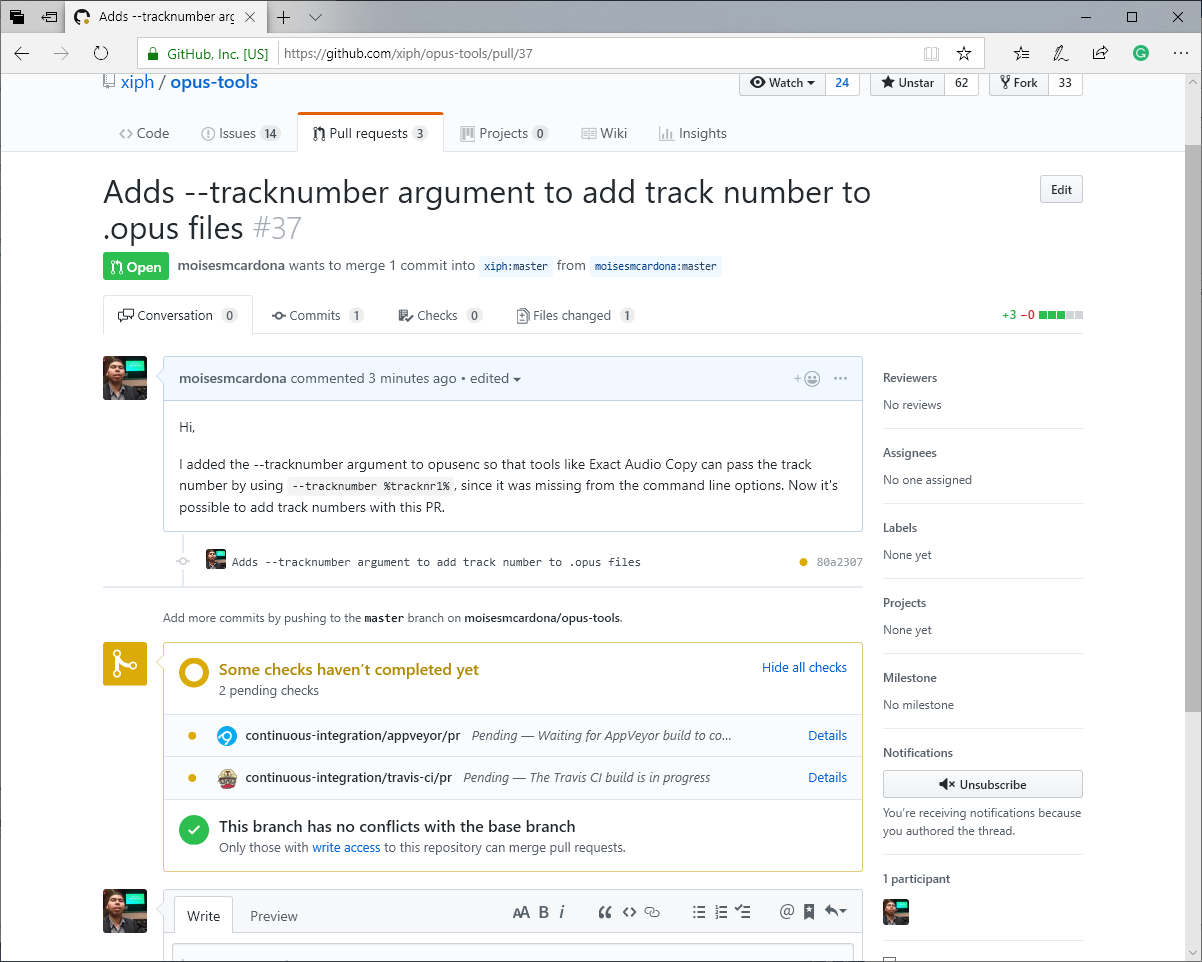1202x962 pixels.
Task: Click the AppVeyor service icon
Action: pos(227,736)
